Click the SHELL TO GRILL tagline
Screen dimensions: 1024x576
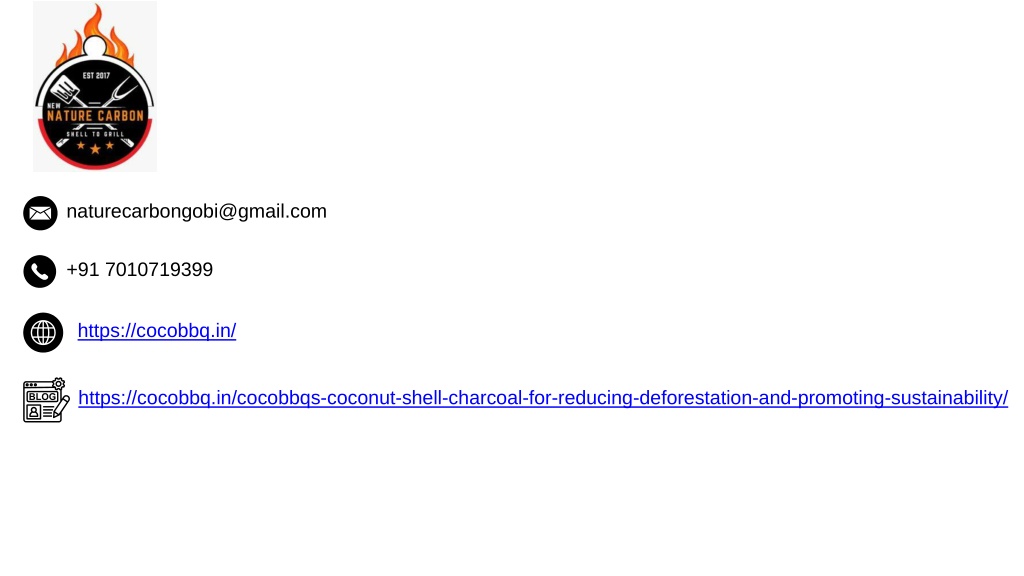[x=95, y=133]
